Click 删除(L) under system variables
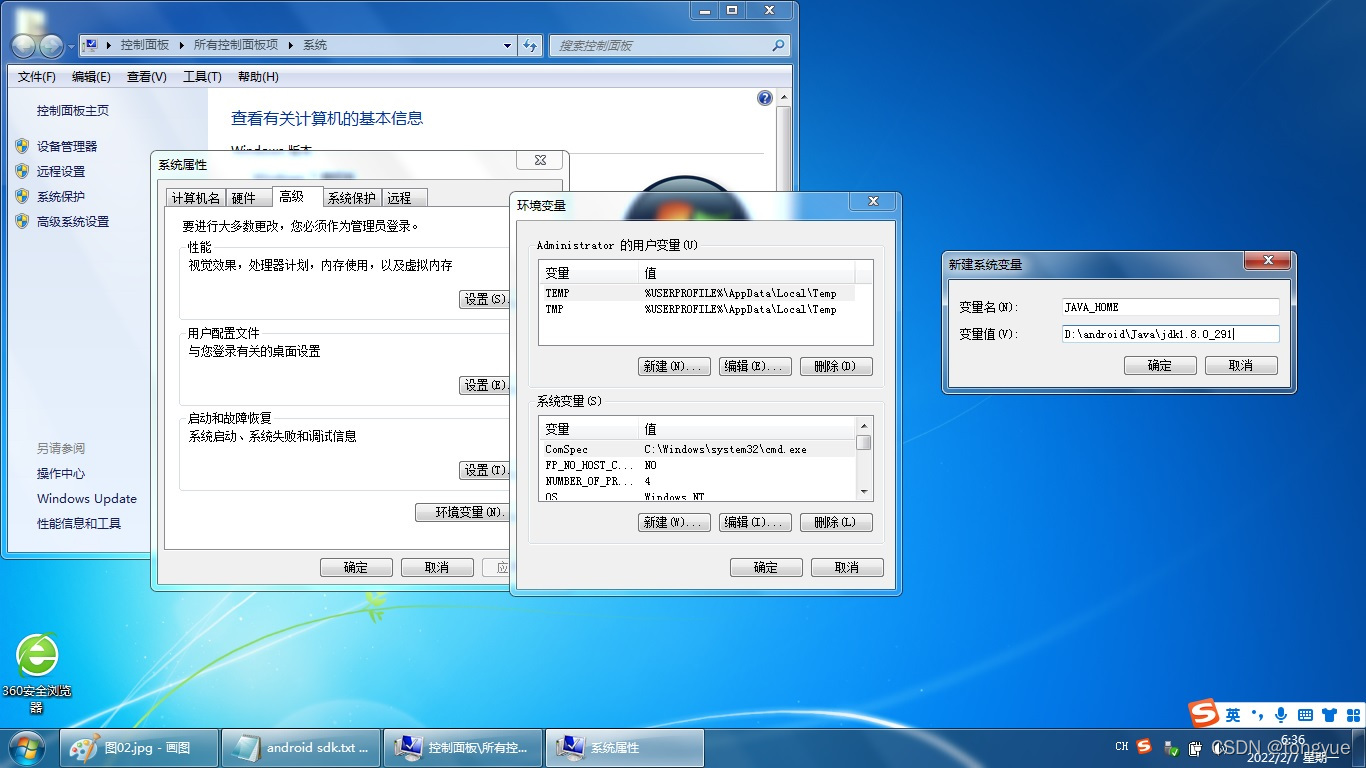The image size is (1366, 768). pos(836,522)
